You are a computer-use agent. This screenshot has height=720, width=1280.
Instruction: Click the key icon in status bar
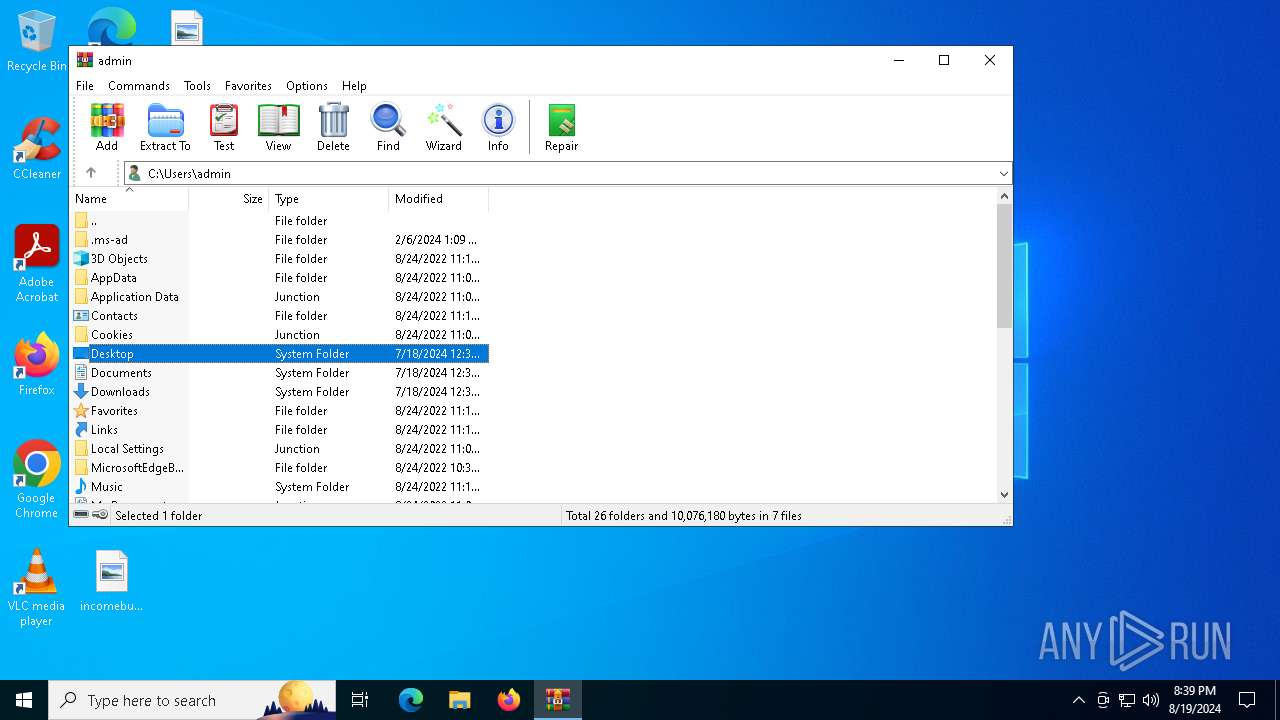tap(100, 515)
